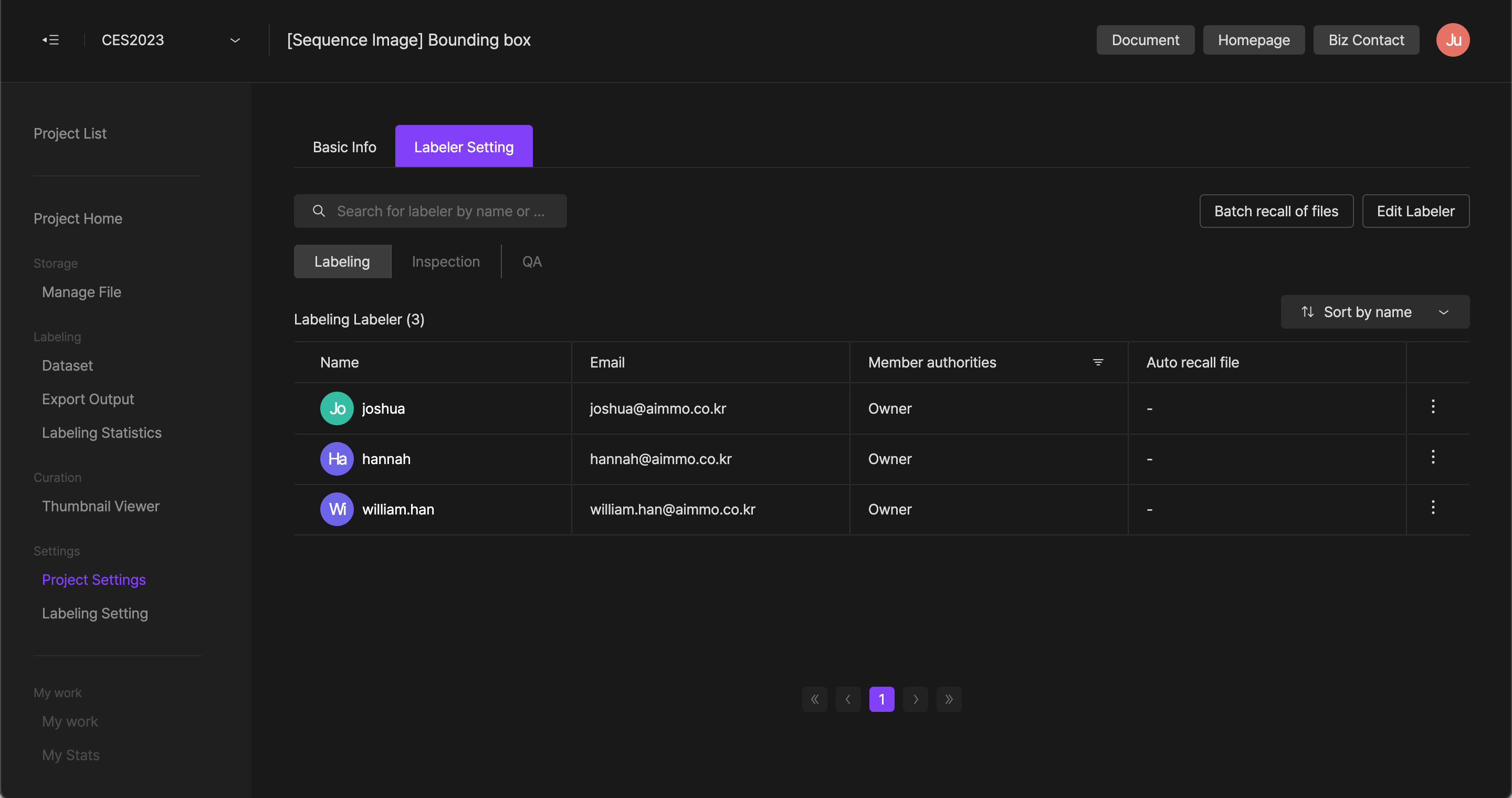Click Batch recall of files button
Screen dimensions: 1512x798
click(1276, 211)
